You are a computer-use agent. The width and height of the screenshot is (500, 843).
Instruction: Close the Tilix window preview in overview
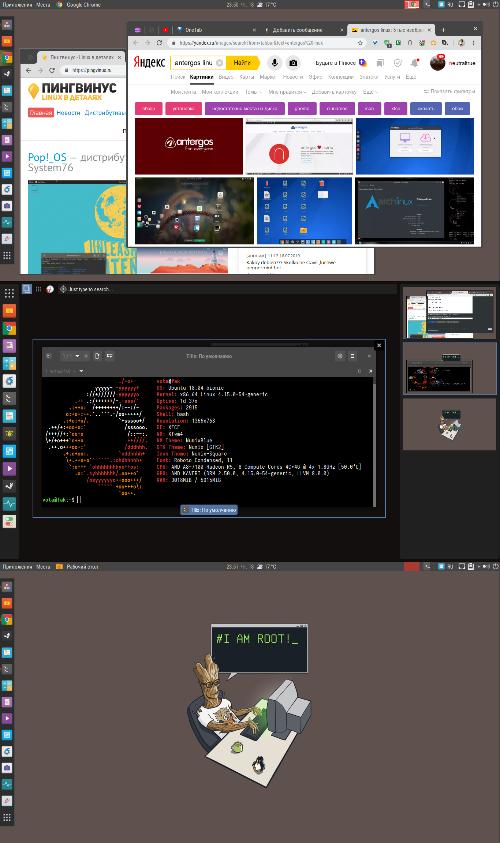pyautogui.click(x=379, y=346)
